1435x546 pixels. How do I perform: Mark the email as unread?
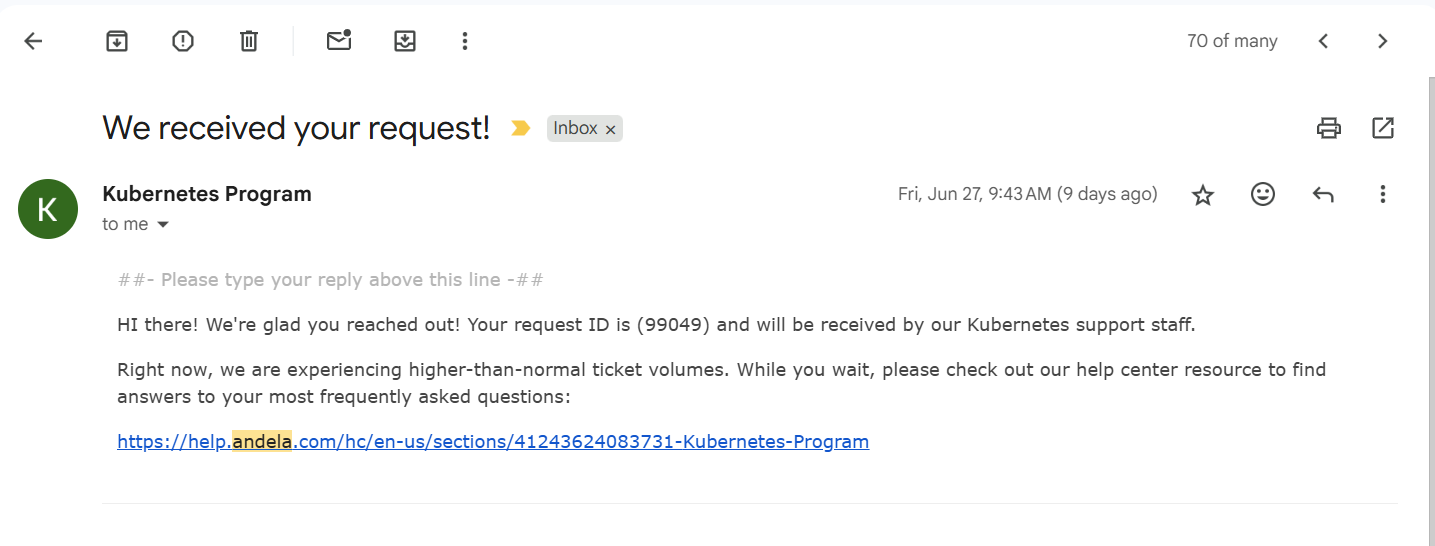pos(339,41)
